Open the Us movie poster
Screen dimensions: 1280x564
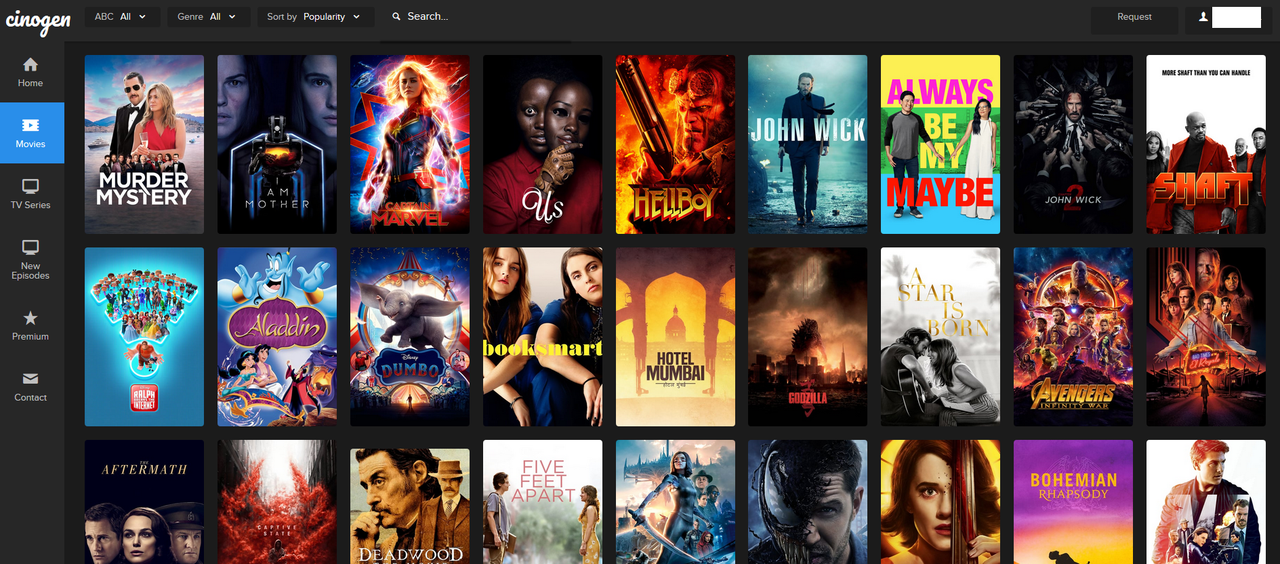[542, 144]
